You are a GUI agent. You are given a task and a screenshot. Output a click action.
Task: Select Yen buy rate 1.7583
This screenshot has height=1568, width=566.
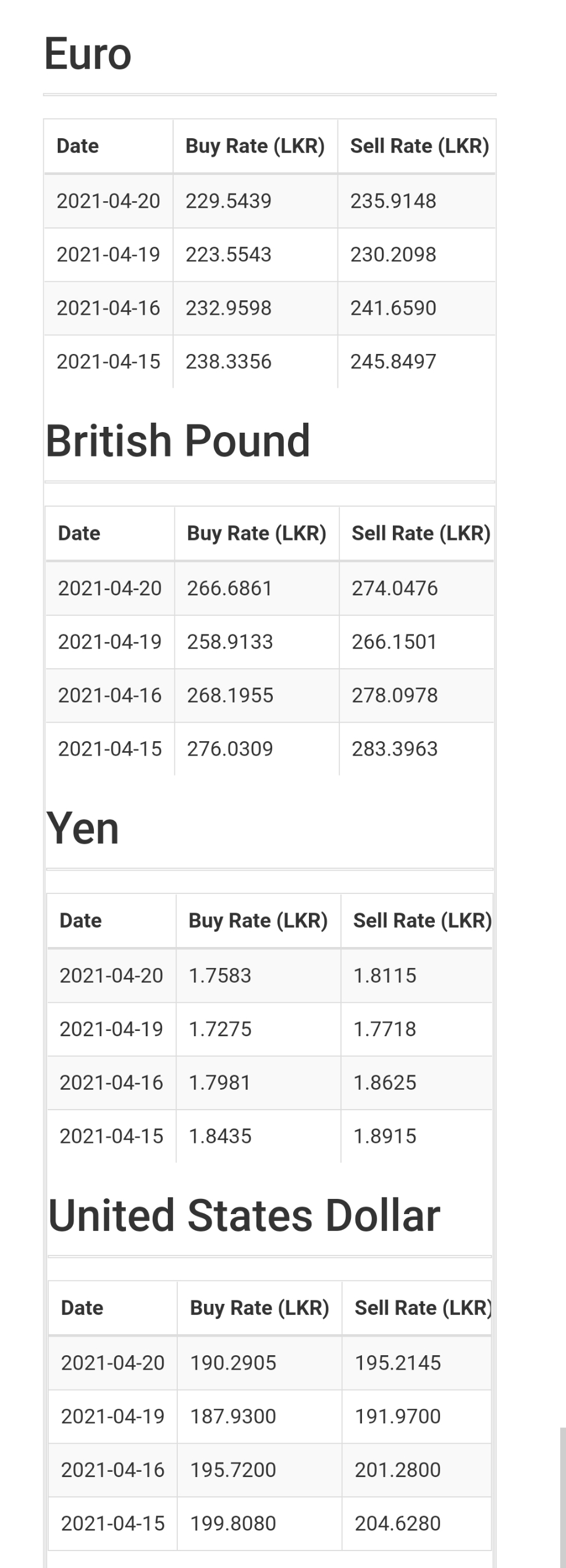tap(220, 975)
